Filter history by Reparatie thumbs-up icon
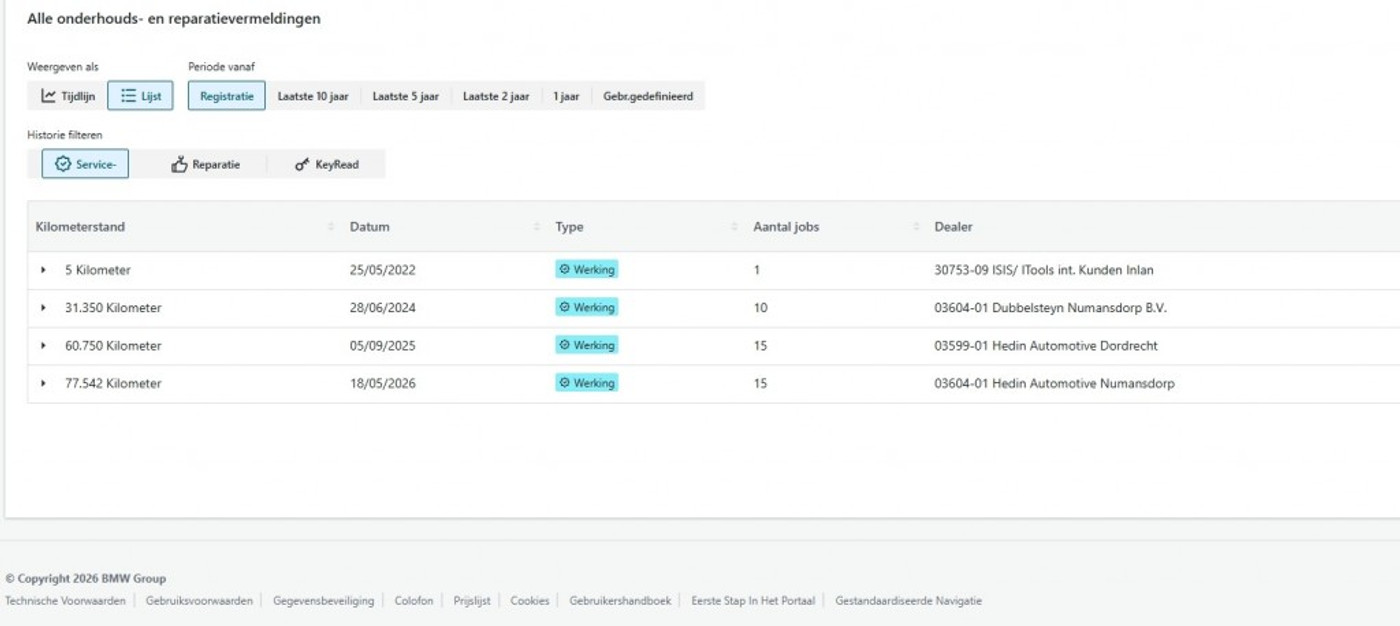Screen dimensions: 1400x626 (179, 165)
